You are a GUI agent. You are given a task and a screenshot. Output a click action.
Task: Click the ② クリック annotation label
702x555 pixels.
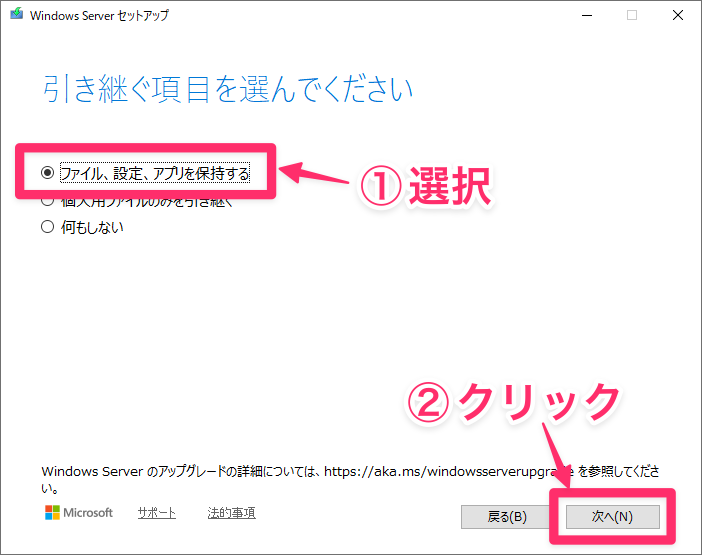click(514, 402)
